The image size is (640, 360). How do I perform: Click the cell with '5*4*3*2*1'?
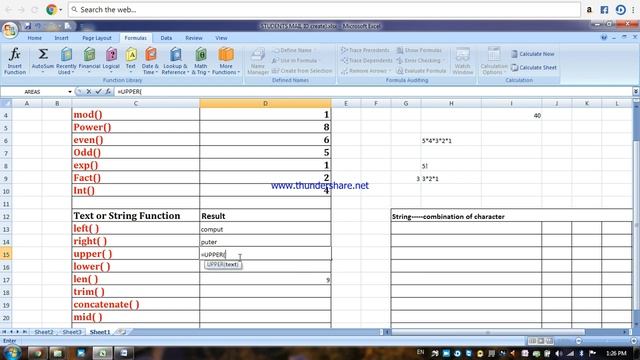tap(451, 141)
